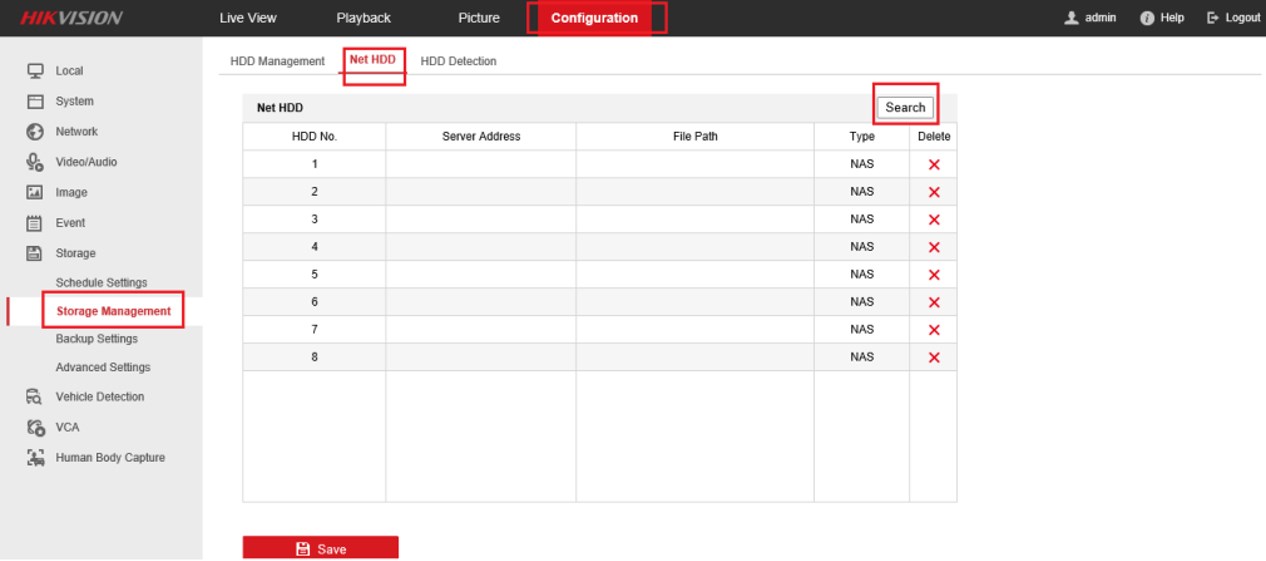Save the Net HDD configuration
This screenshot has height=561, width=1266.
pos(320,548)
